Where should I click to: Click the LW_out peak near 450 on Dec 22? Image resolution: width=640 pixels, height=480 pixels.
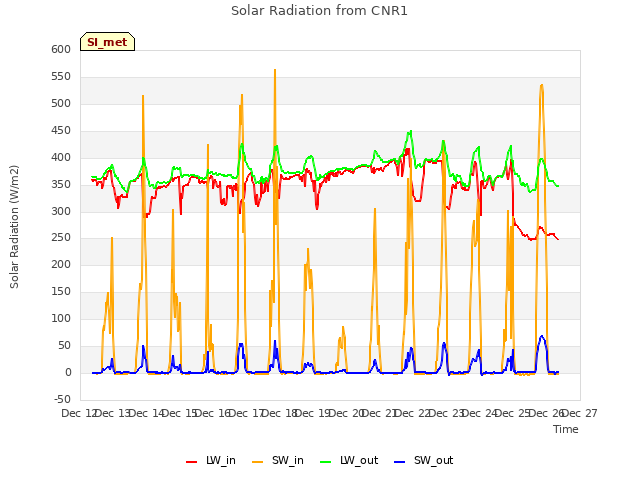pyautogui.click(x=411, y=131)
